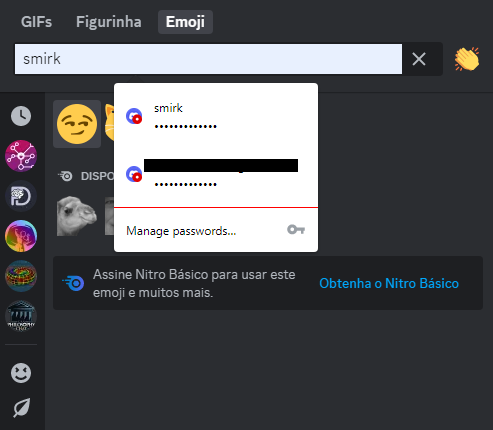493x430 pixels.
Task: Click Nitro icon beside DISPO section header
Action: tap(65, 176)
